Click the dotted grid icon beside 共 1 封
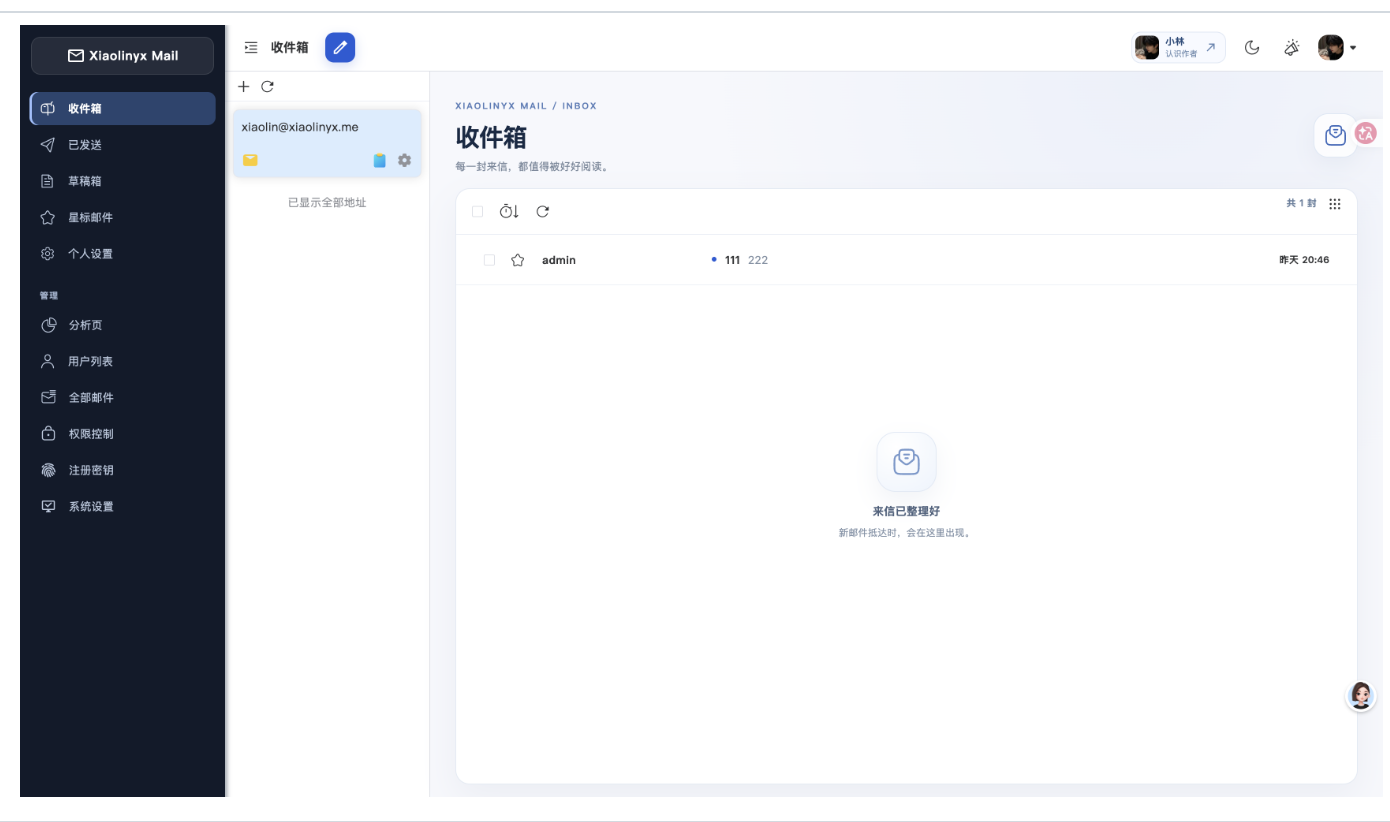 click(x=1335, y=204)
